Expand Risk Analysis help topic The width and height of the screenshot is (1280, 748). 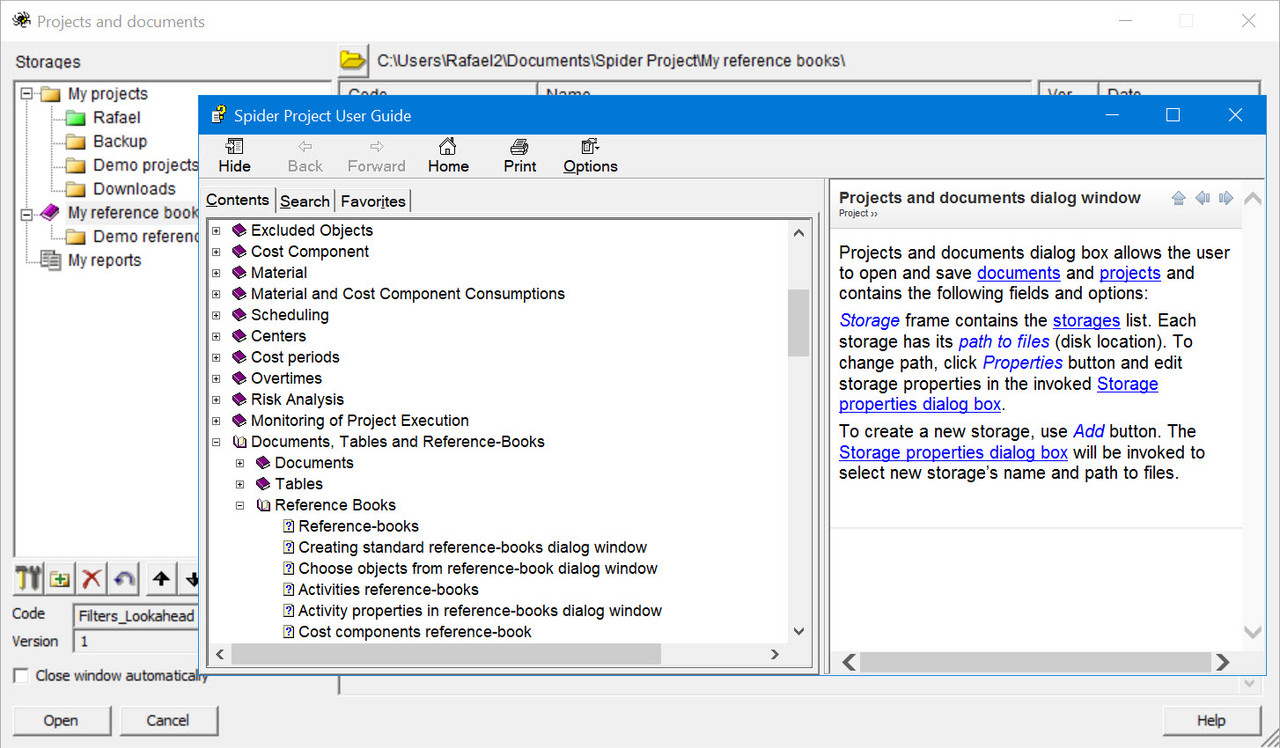tap(216, 399)
